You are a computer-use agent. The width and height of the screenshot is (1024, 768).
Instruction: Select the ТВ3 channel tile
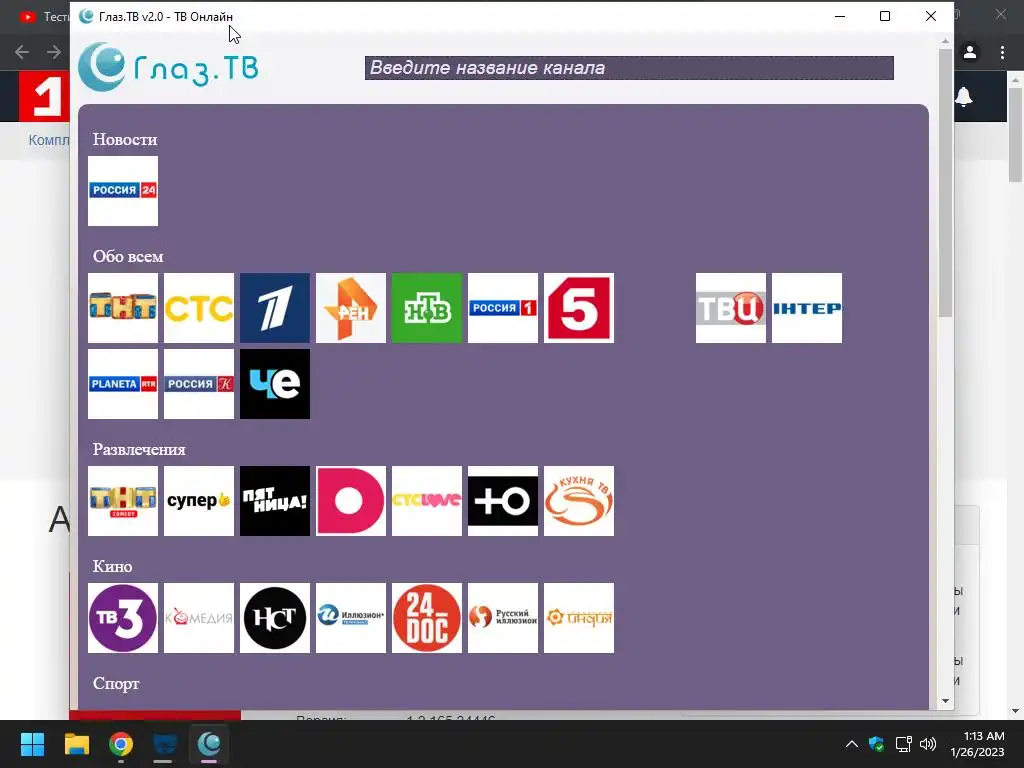tap(123, 618)
